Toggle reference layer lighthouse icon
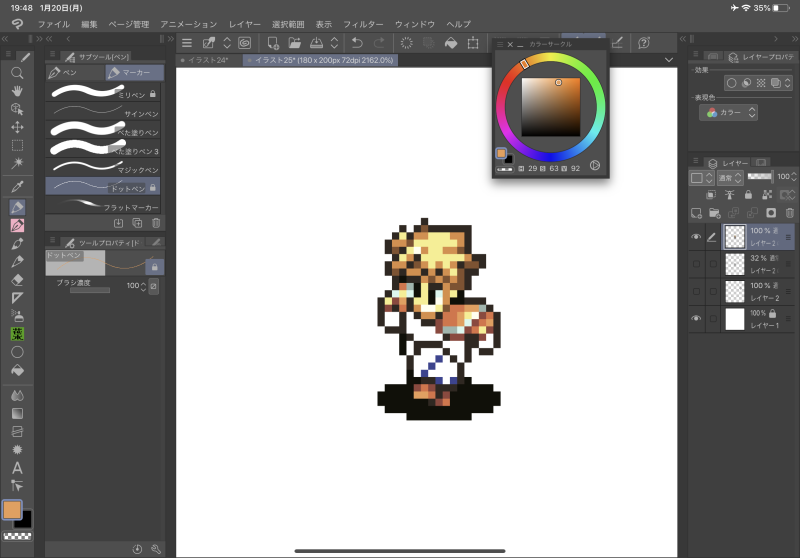Image resolution: width=800 pixels, height=558 pixels. (x=730, y=194)
